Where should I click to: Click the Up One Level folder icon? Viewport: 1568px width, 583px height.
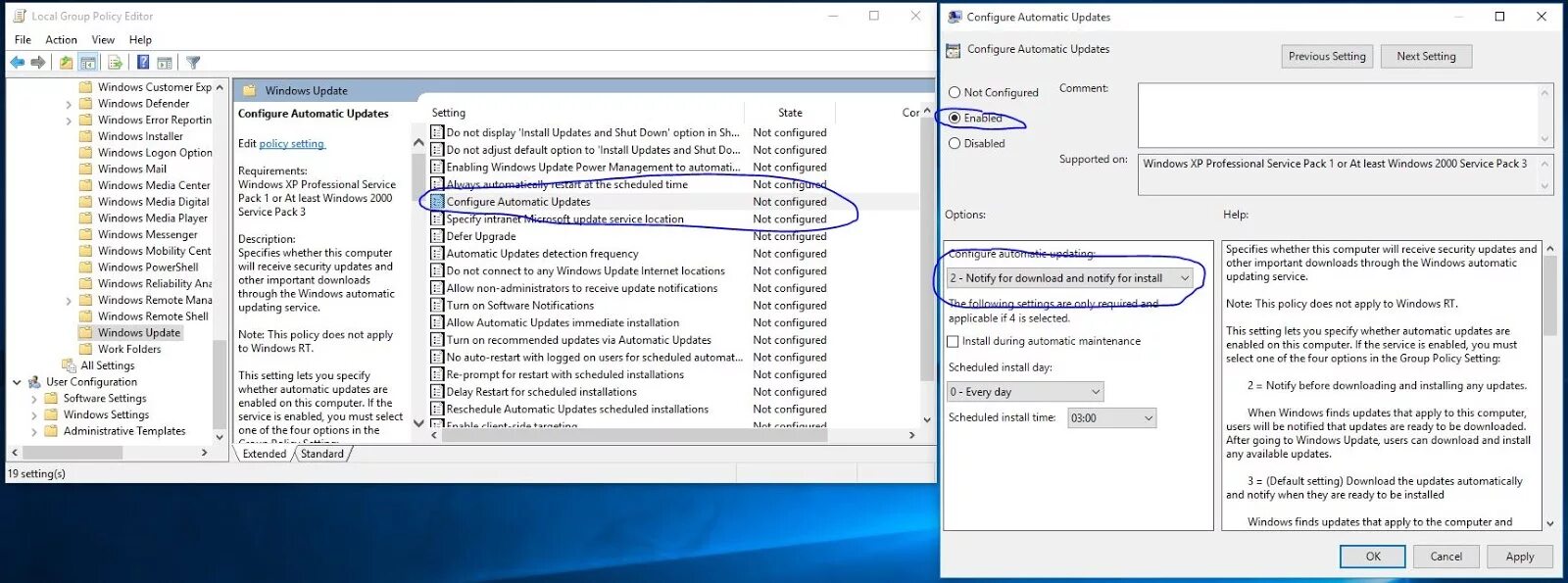coord(66,63)
